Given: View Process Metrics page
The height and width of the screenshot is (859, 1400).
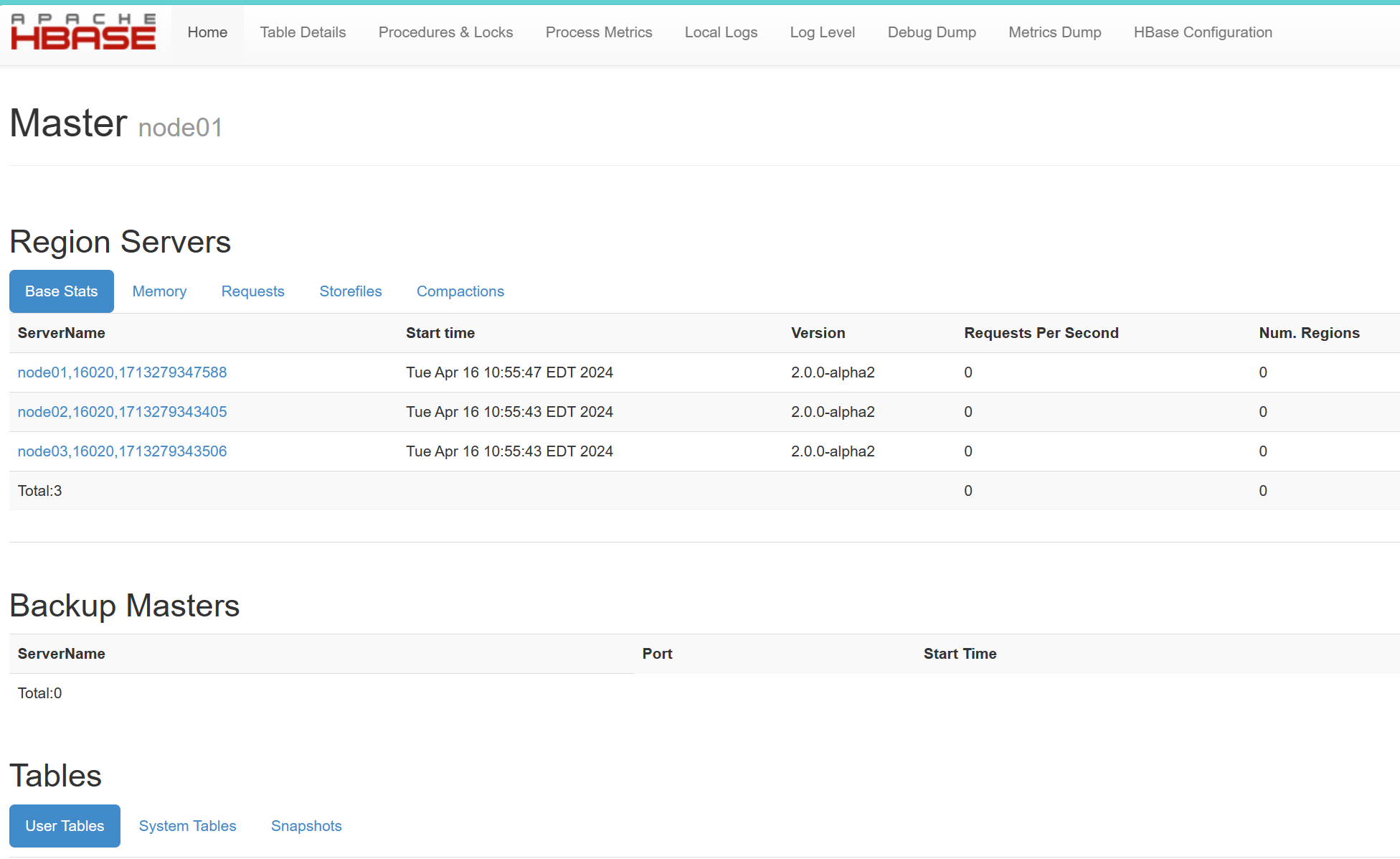Looking at the screenshot, I should 599,32.
